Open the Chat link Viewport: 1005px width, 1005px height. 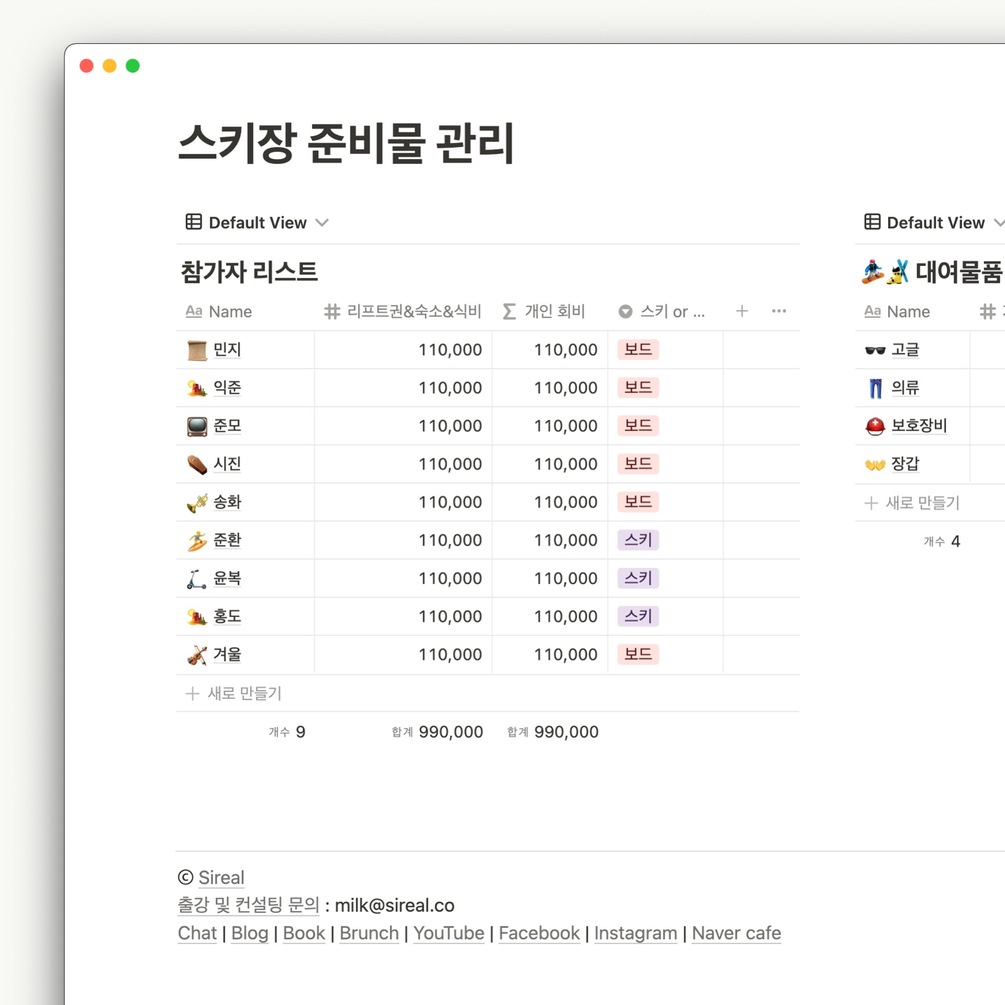click(x=197, y=933)
